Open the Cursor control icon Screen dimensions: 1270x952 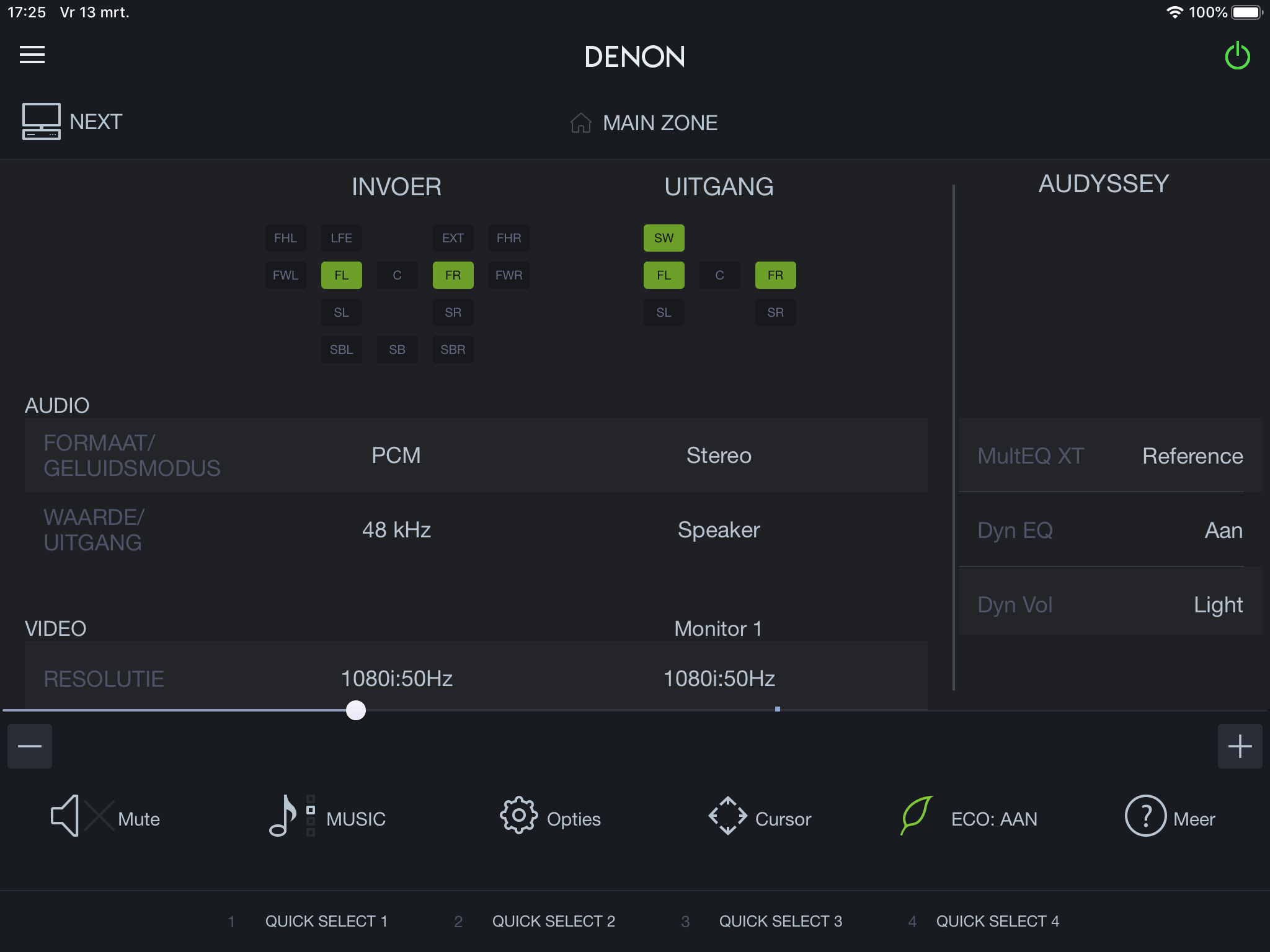click(727, 816)
